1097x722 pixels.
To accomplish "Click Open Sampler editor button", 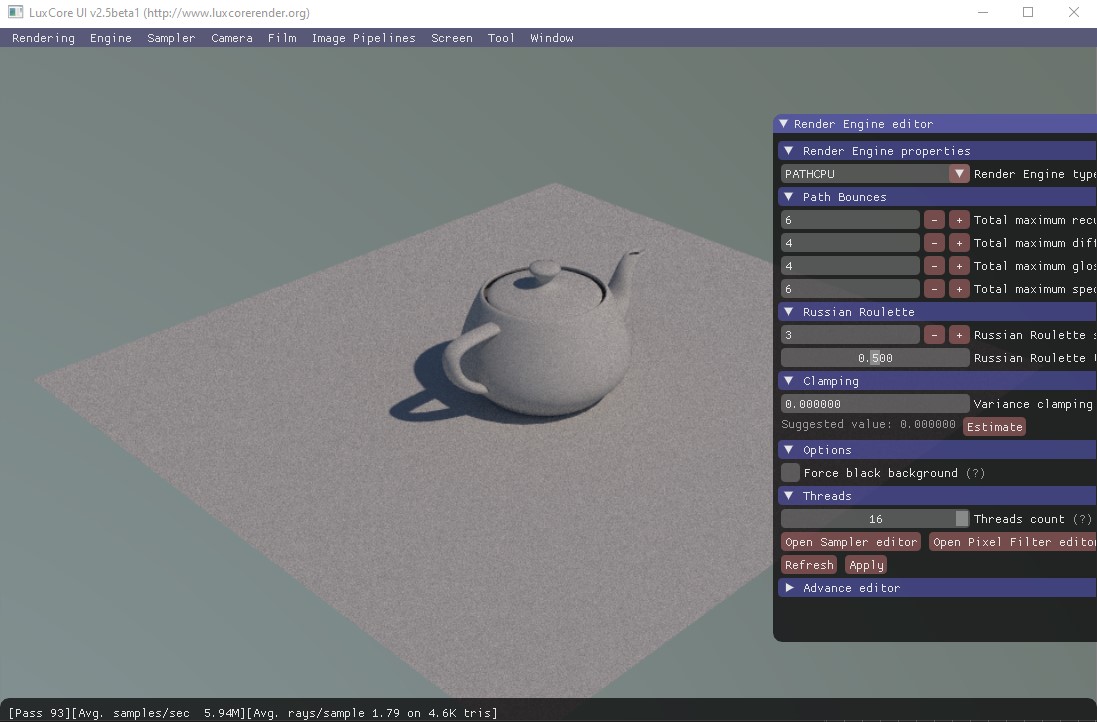I will tap(851, 542).
